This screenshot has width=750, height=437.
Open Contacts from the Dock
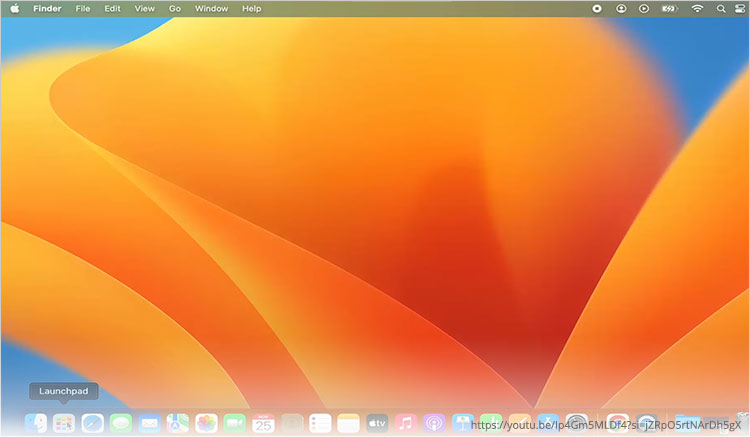click(x=292, y=423)
